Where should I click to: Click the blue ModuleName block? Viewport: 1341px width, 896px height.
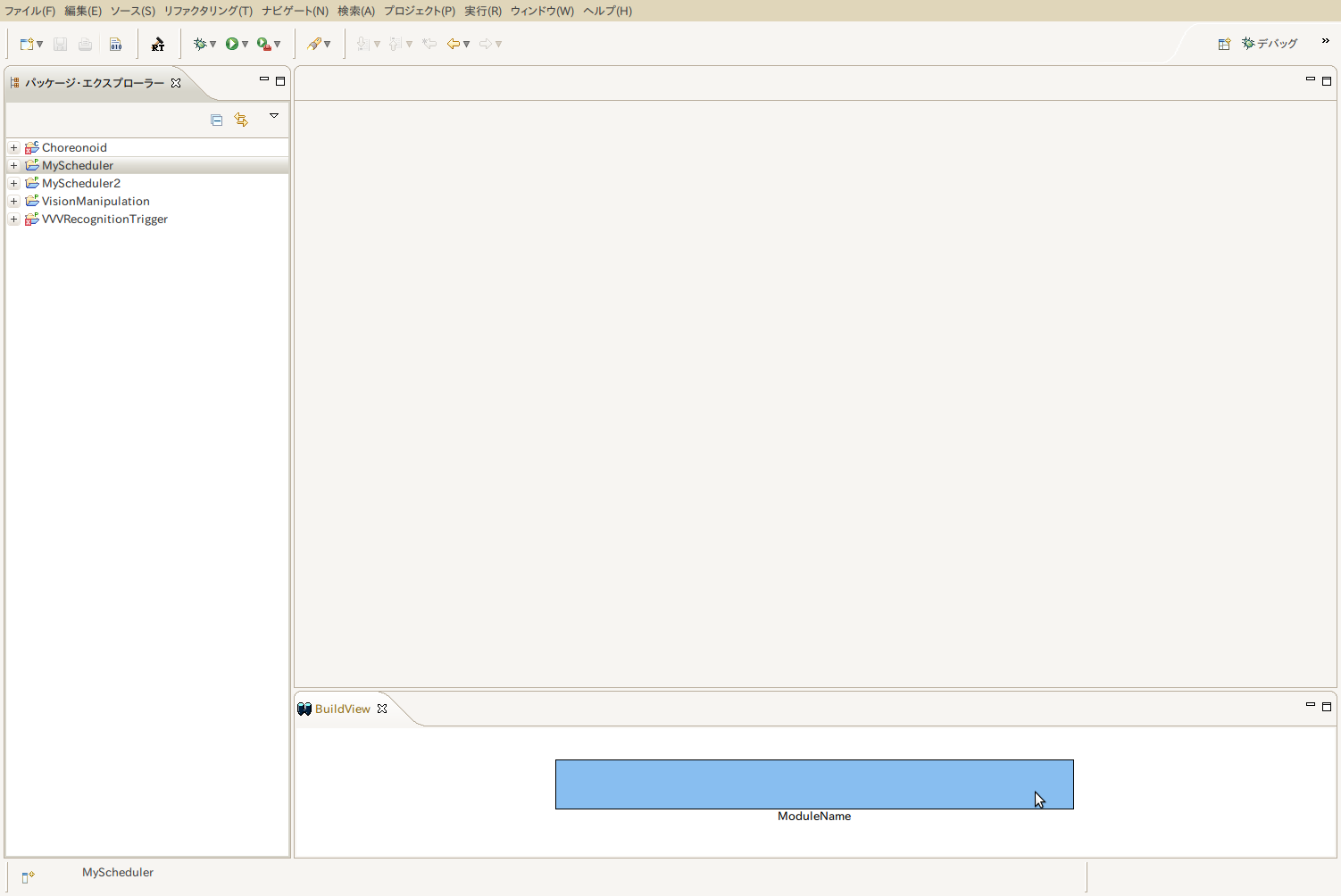pos(813,784)
